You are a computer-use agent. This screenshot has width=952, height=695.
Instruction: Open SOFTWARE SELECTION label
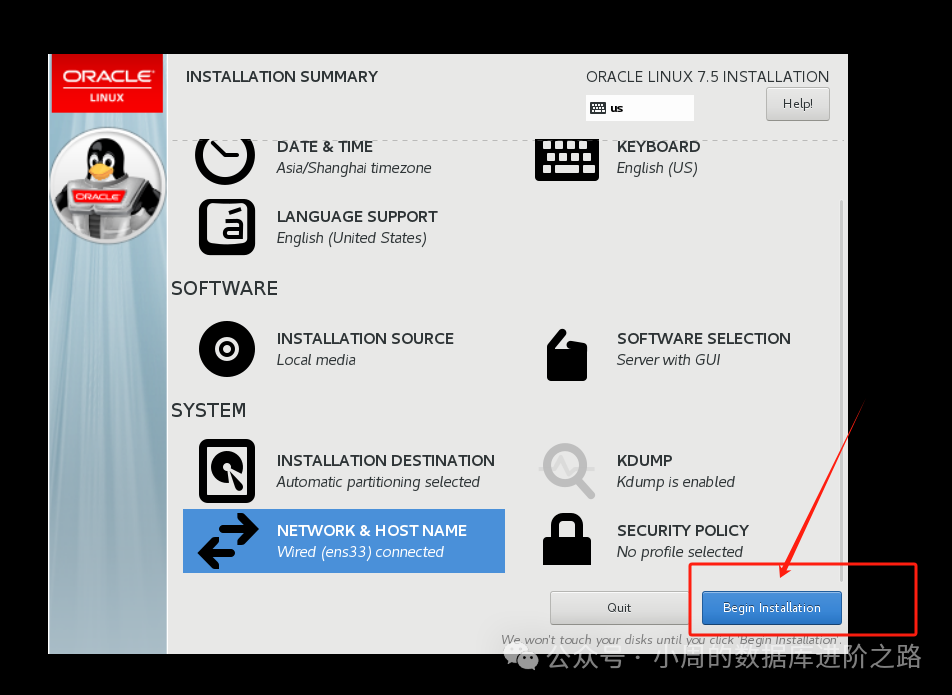click(704, 339)
